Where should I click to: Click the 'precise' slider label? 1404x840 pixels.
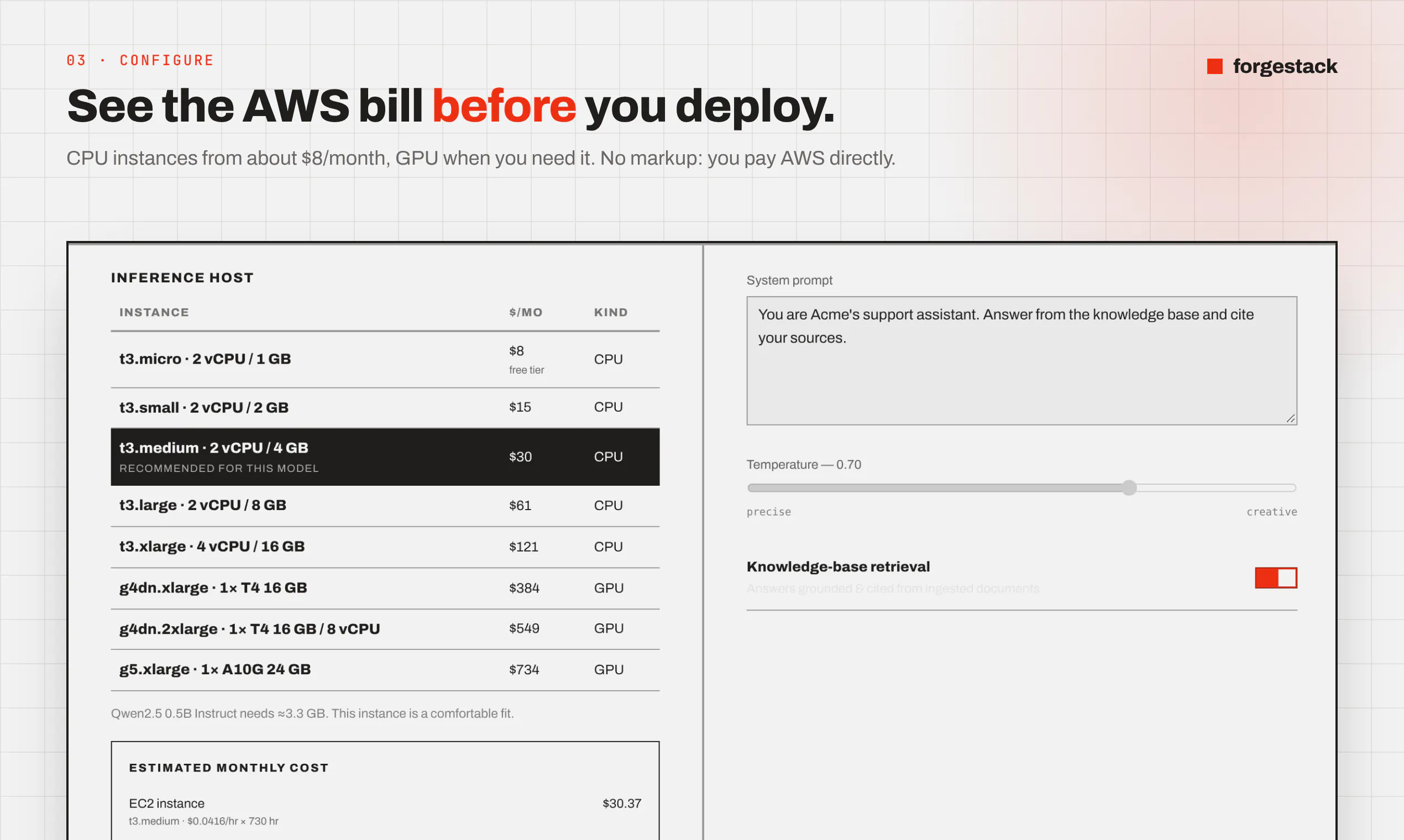click(768, 512)
